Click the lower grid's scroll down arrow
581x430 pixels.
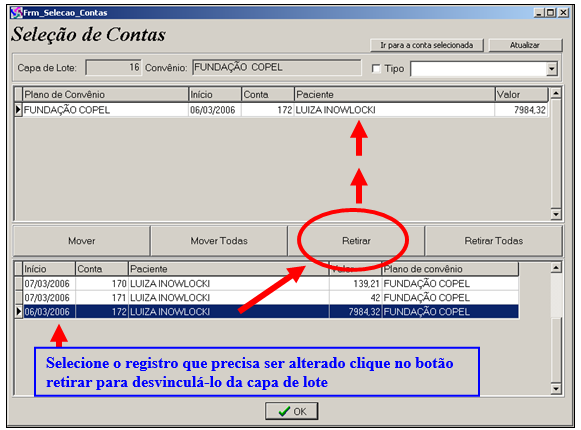[x=556, y=388]
